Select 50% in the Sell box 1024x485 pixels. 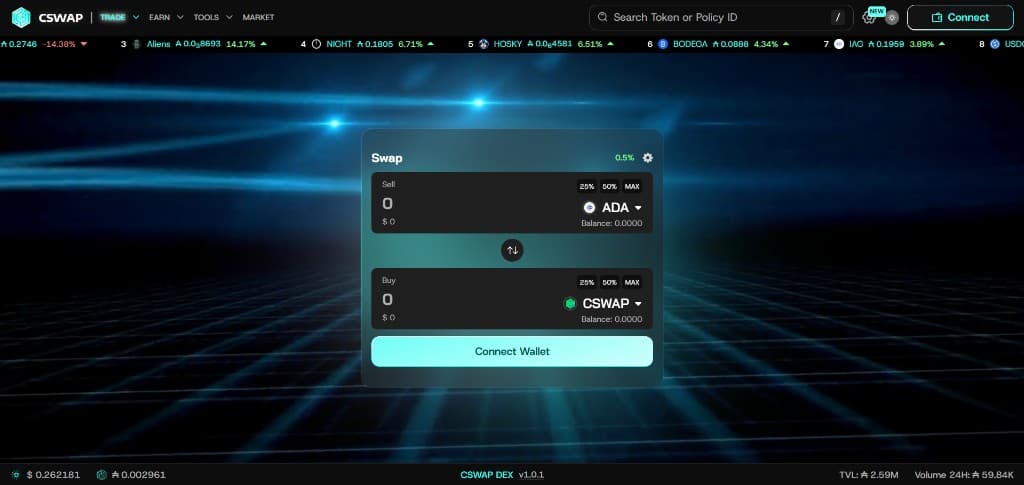click(x=609, y=187)
